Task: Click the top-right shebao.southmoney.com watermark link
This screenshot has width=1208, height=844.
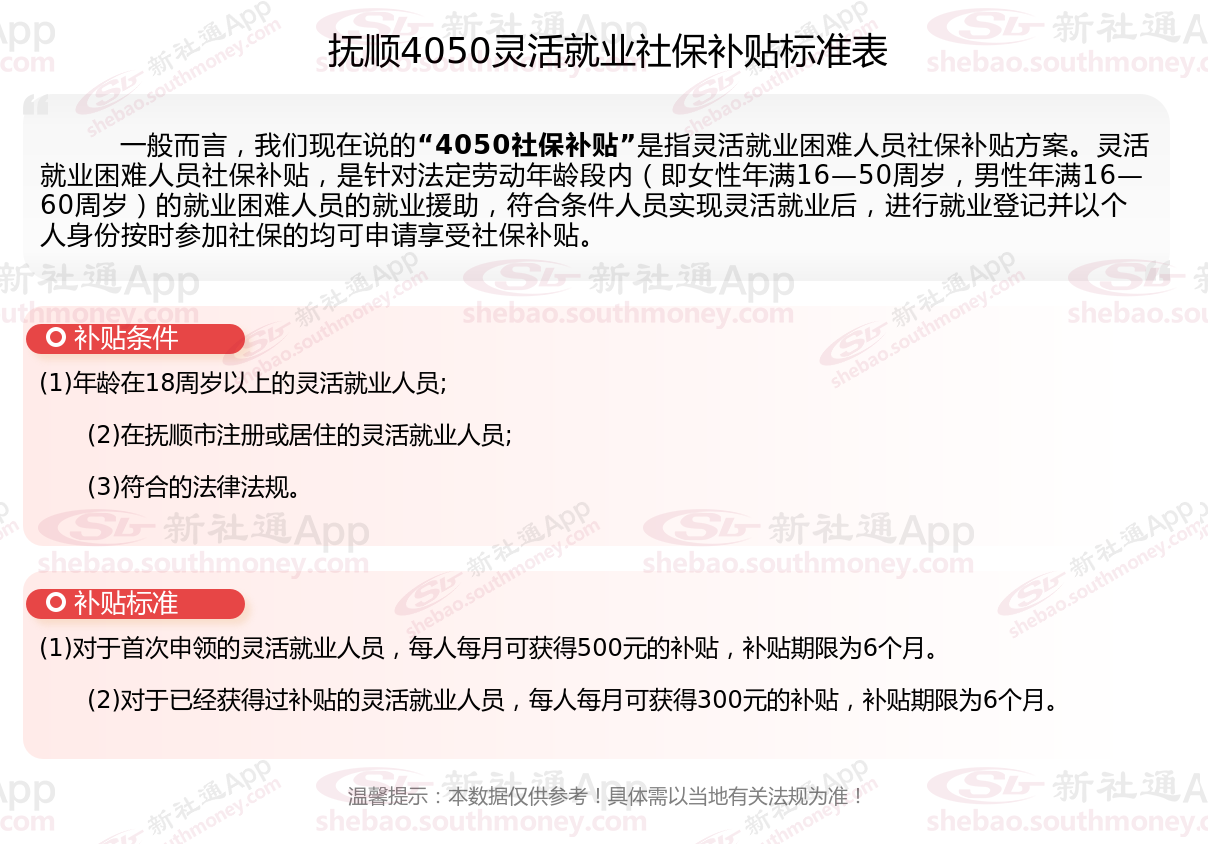Action: tap(1067, 63)
